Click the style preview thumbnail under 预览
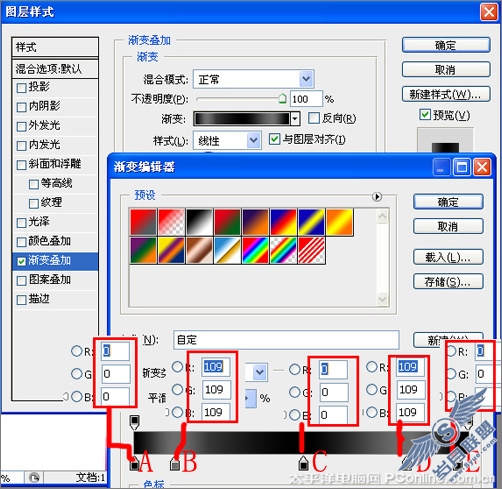 (445, 140)
